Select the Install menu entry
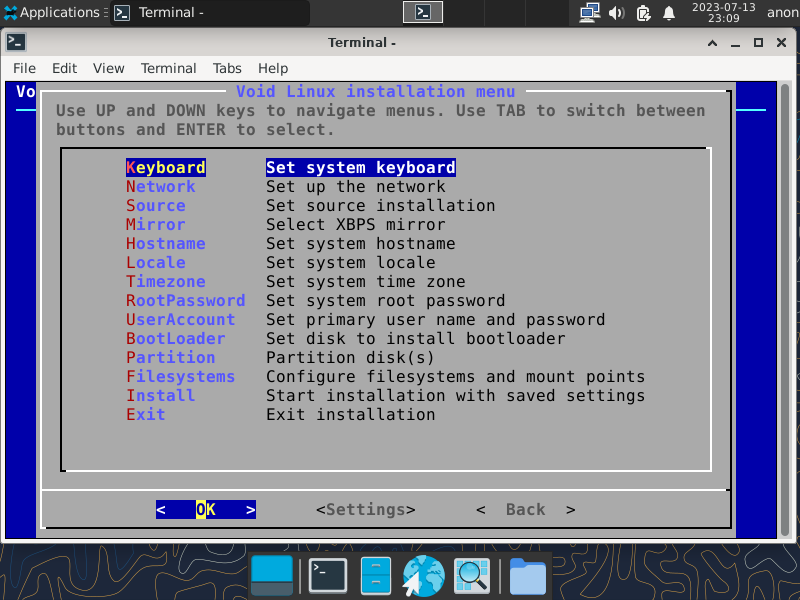800x600 pixels. pos(161,396)
